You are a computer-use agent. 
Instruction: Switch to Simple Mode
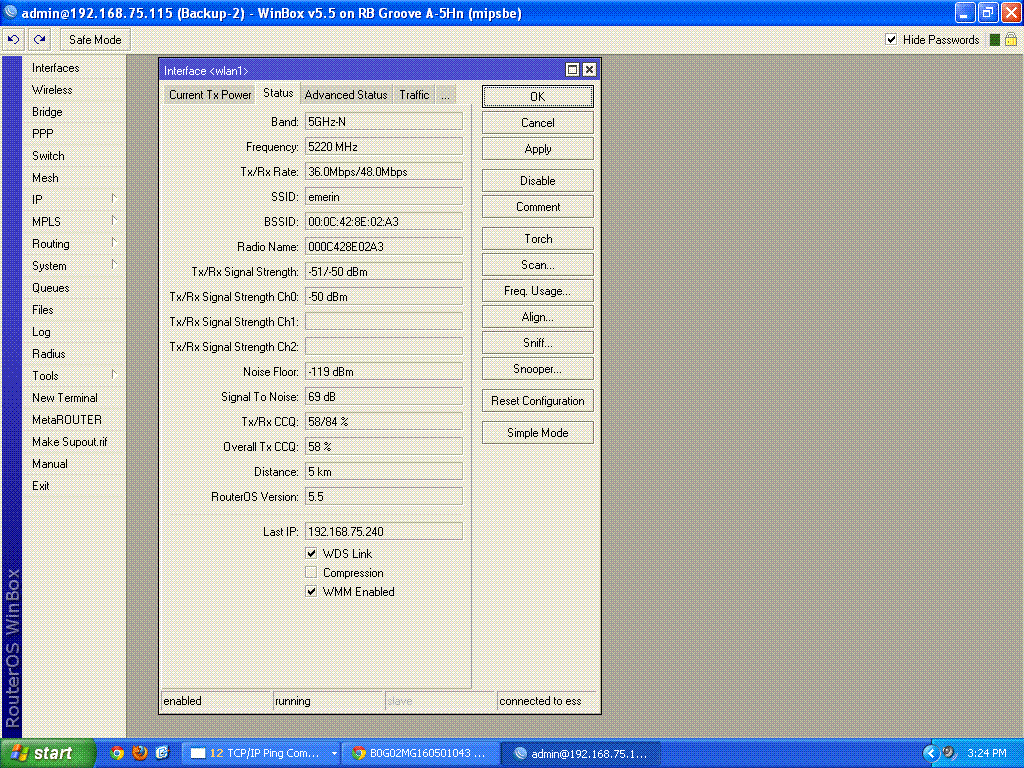click(537, 433)
